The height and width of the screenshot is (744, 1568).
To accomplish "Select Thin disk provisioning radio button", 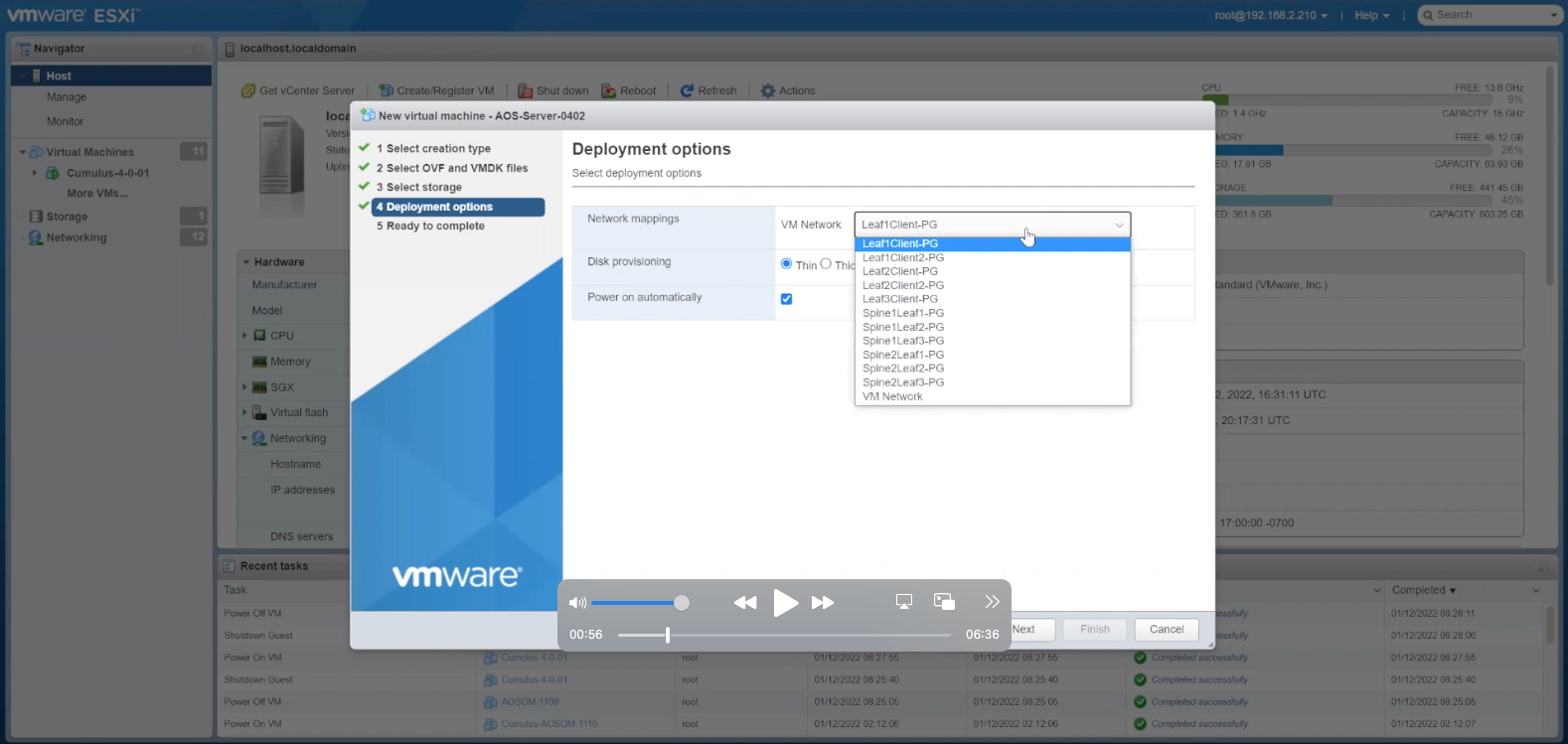I will point(787,264).
